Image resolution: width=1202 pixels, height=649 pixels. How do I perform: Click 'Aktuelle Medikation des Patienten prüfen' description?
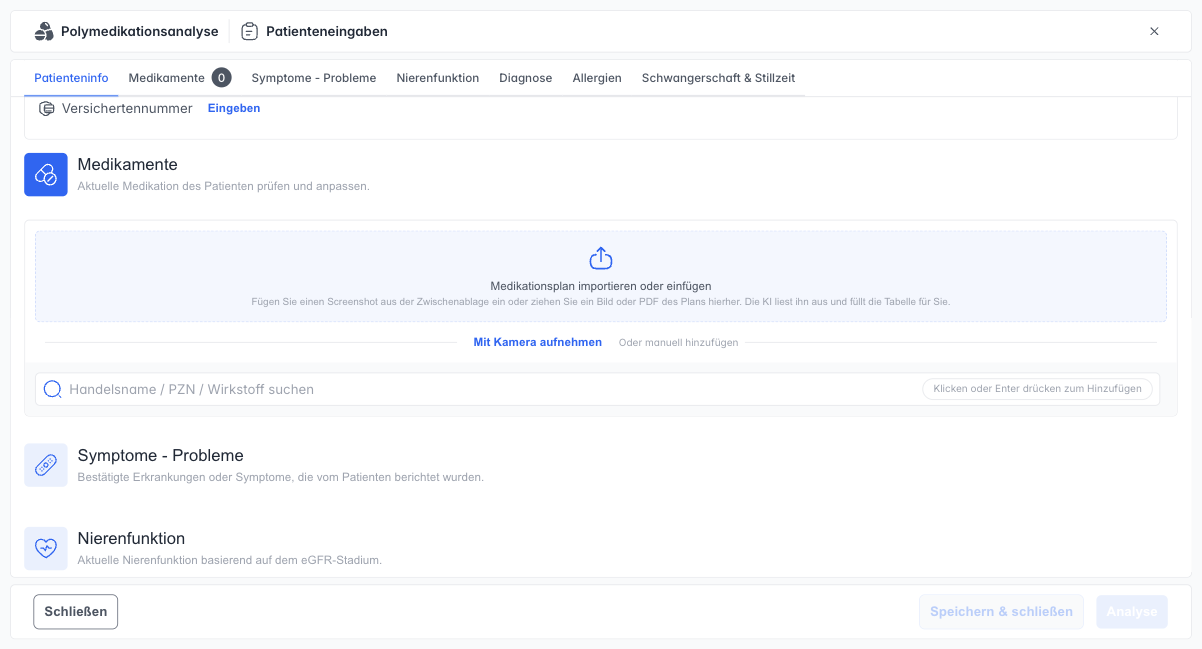click(x=224, y=186)
